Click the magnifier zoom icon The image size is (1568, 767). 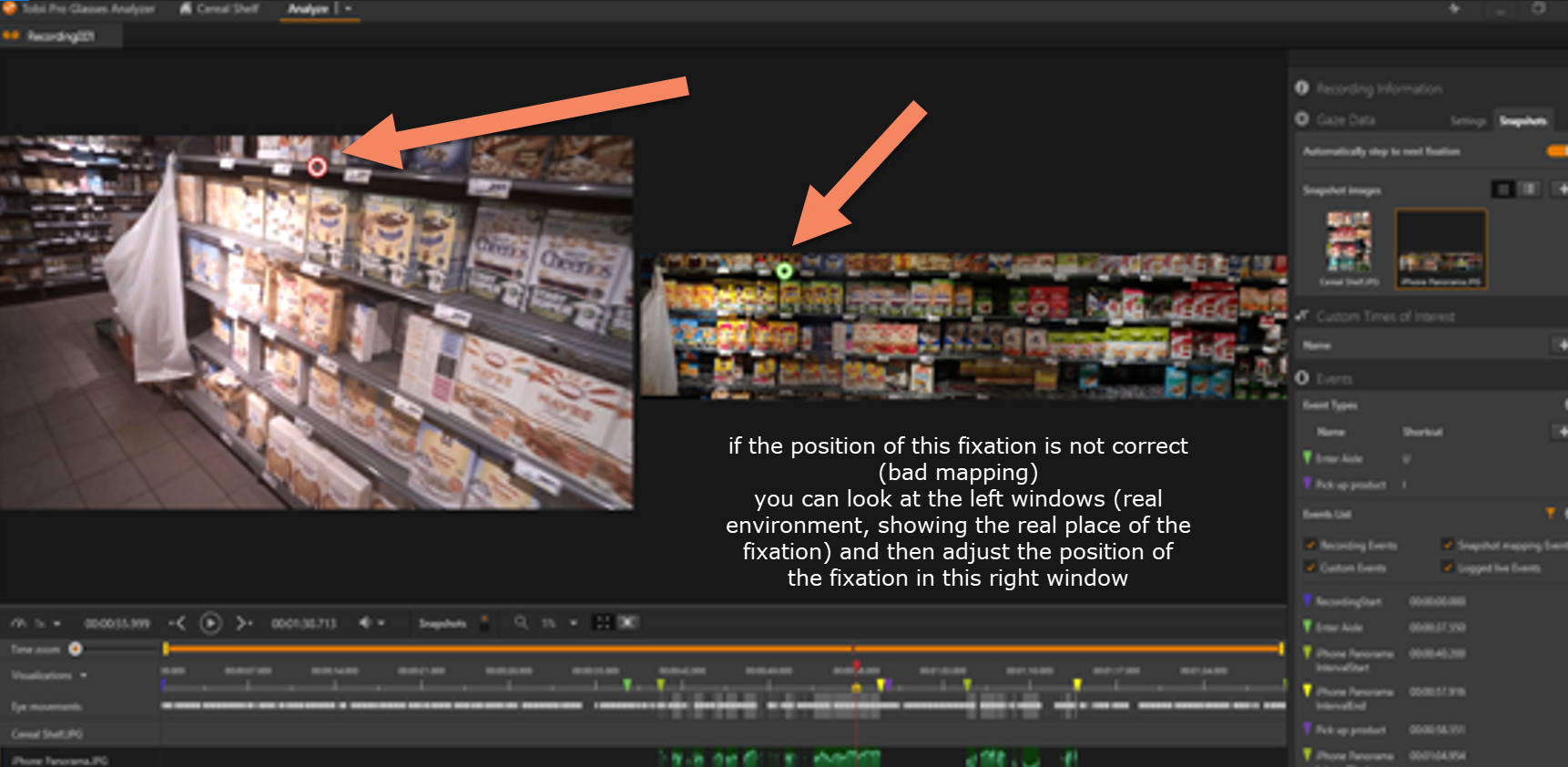click(x=521, y=623)
